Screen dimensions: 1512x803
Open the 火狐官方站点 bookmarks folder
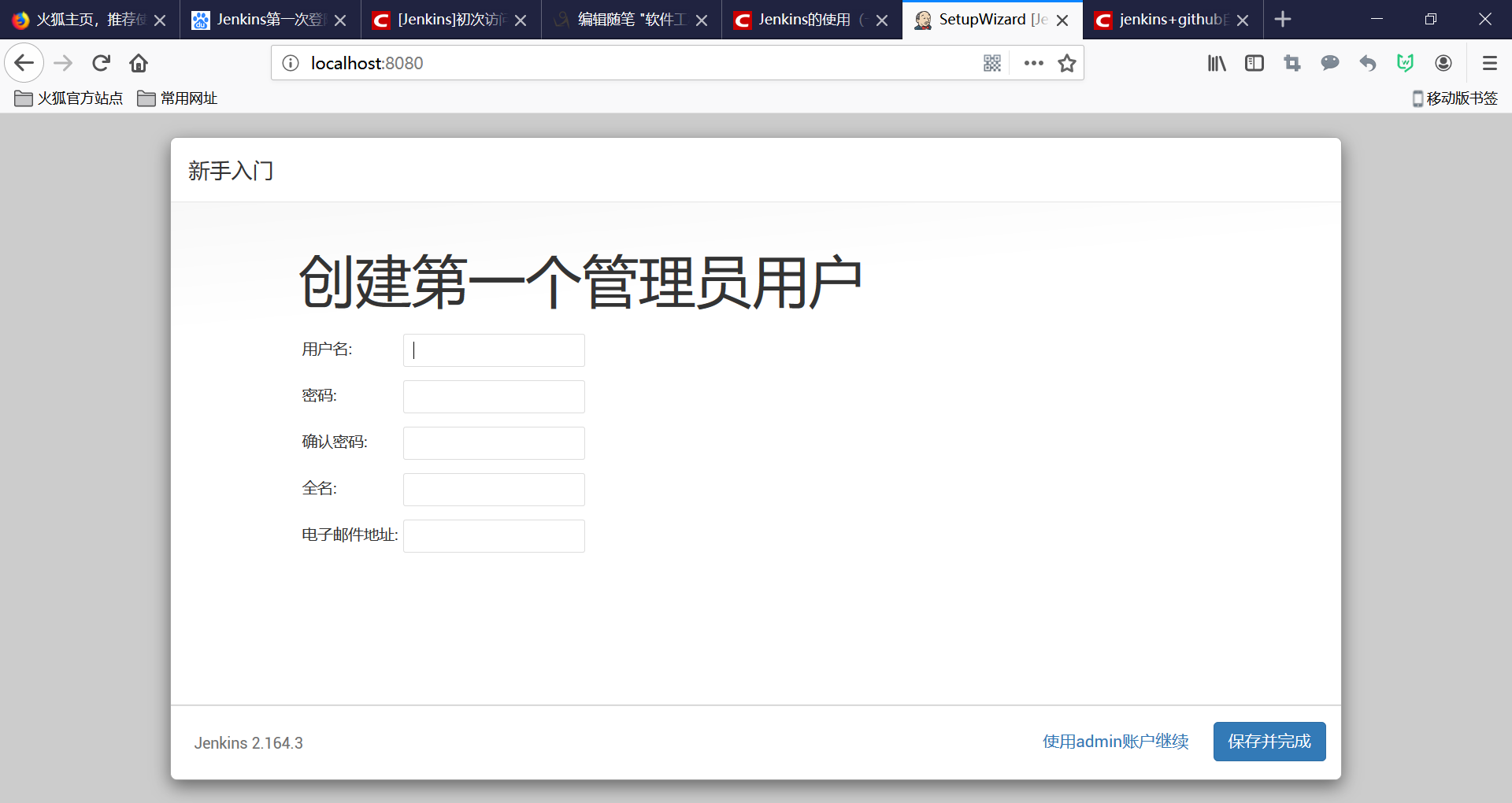coord(69,98)
